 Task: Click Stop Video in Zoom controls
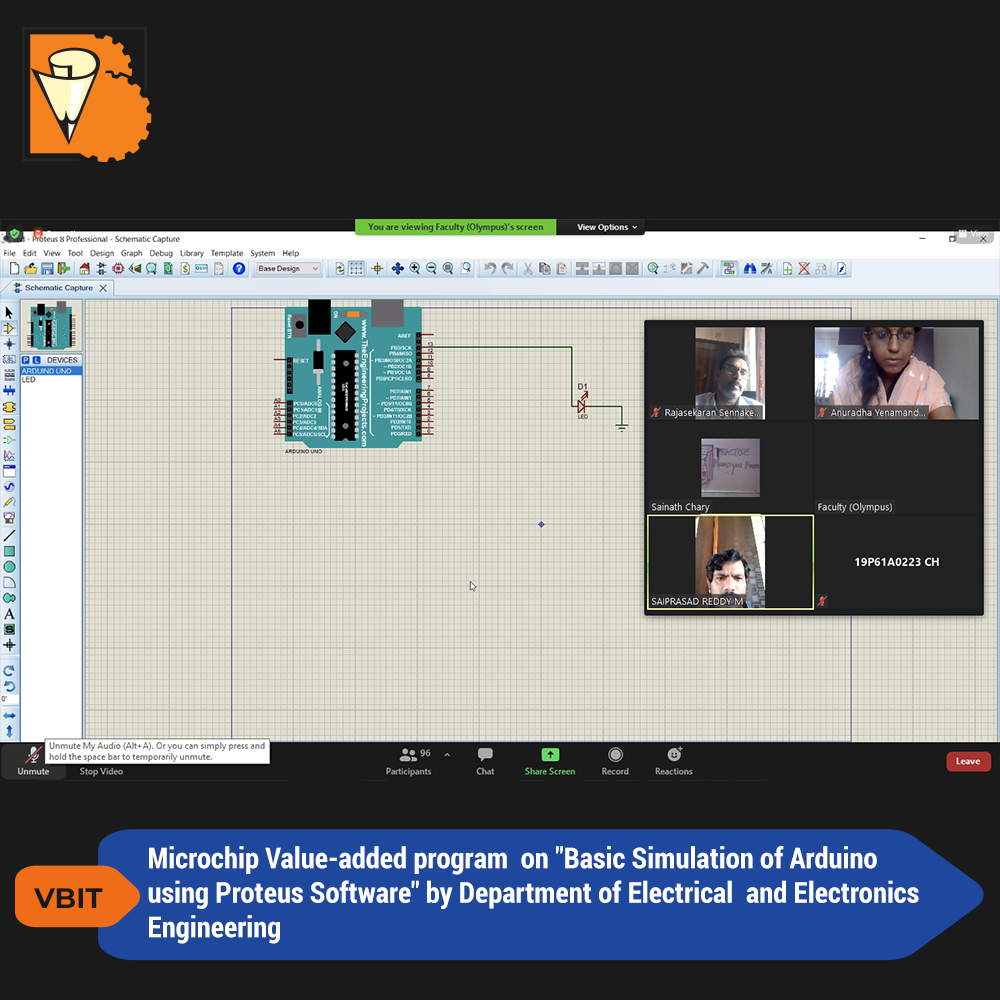101,771
